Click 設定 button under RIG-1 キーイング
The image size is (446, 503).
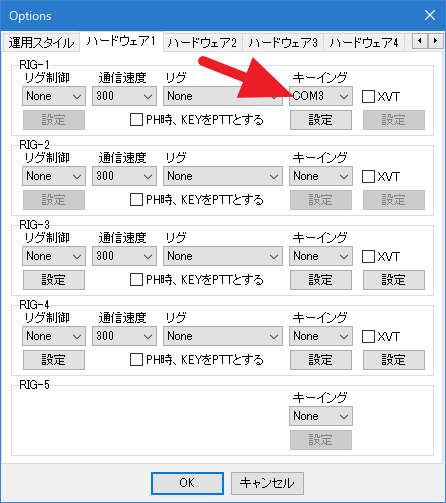(321, 120)
